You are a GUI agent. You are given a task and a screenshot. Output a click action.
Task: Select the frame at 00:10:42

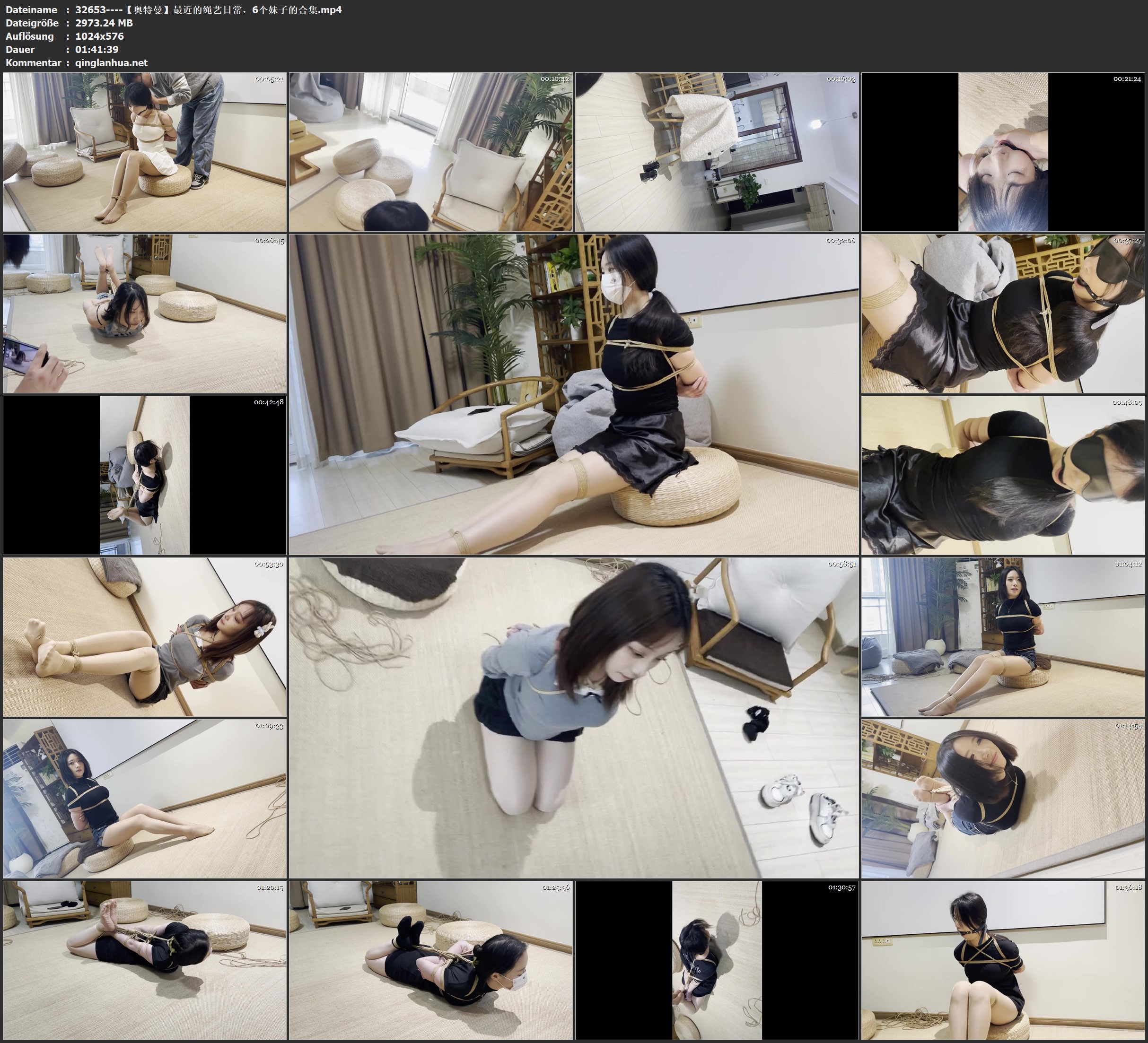pyautogui.click(x=430, y=151)
